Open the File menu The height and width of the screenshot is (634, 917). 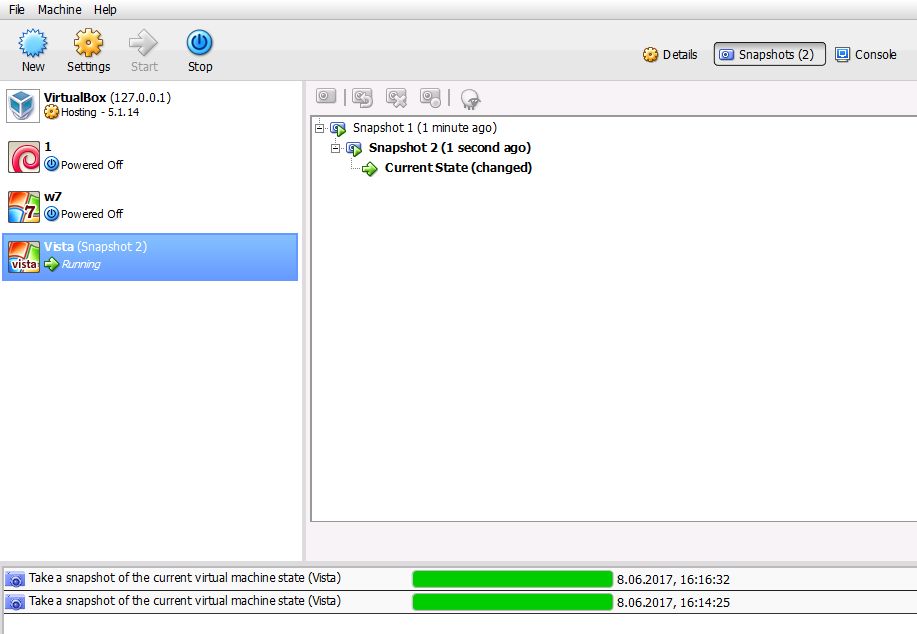(17, 9)
